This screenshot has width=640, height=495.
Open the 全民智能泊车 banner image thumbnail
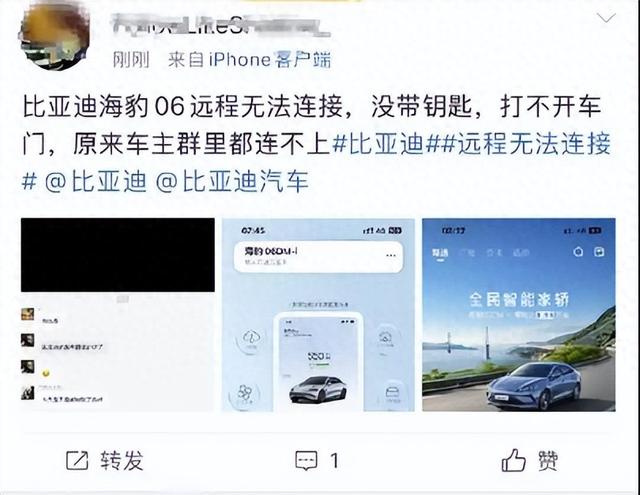point(519,315)
